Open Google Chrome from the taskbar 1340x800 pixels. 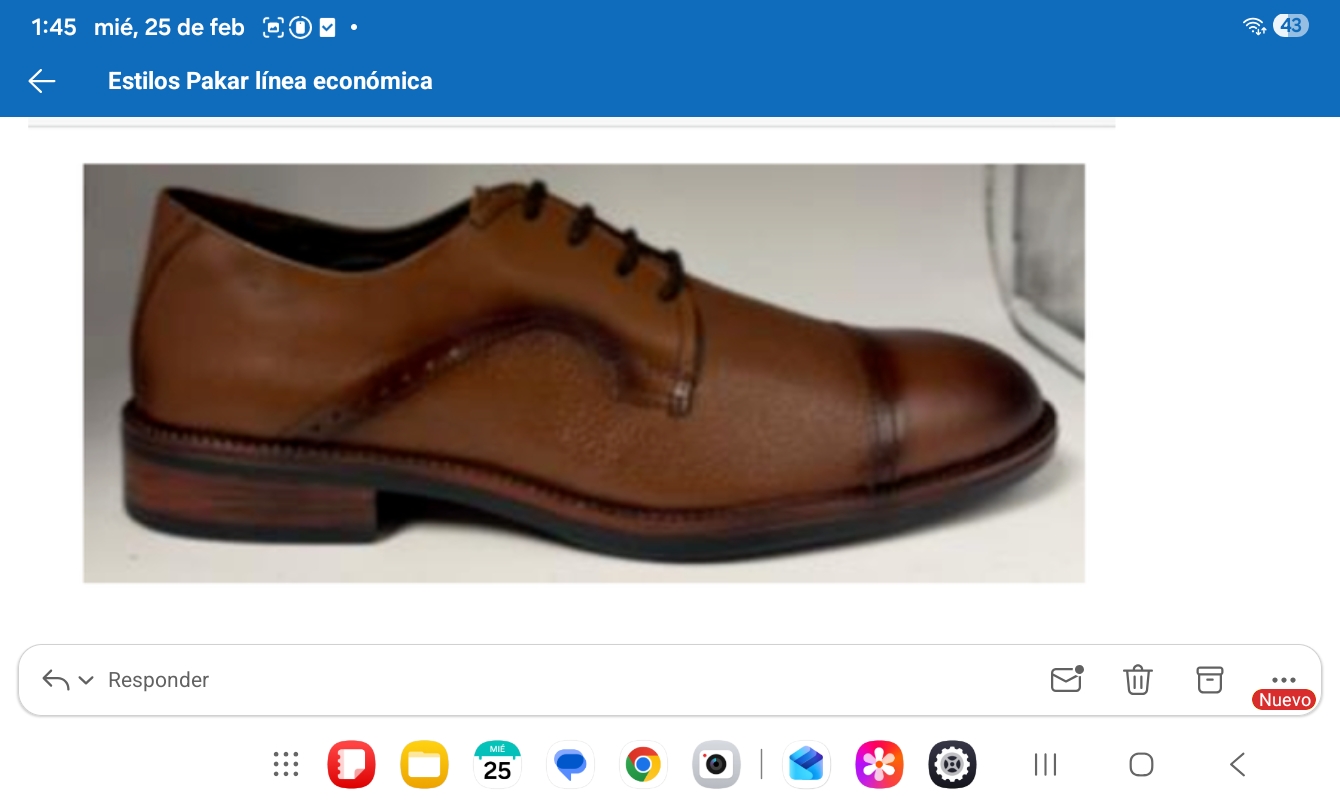click(643, 765)
